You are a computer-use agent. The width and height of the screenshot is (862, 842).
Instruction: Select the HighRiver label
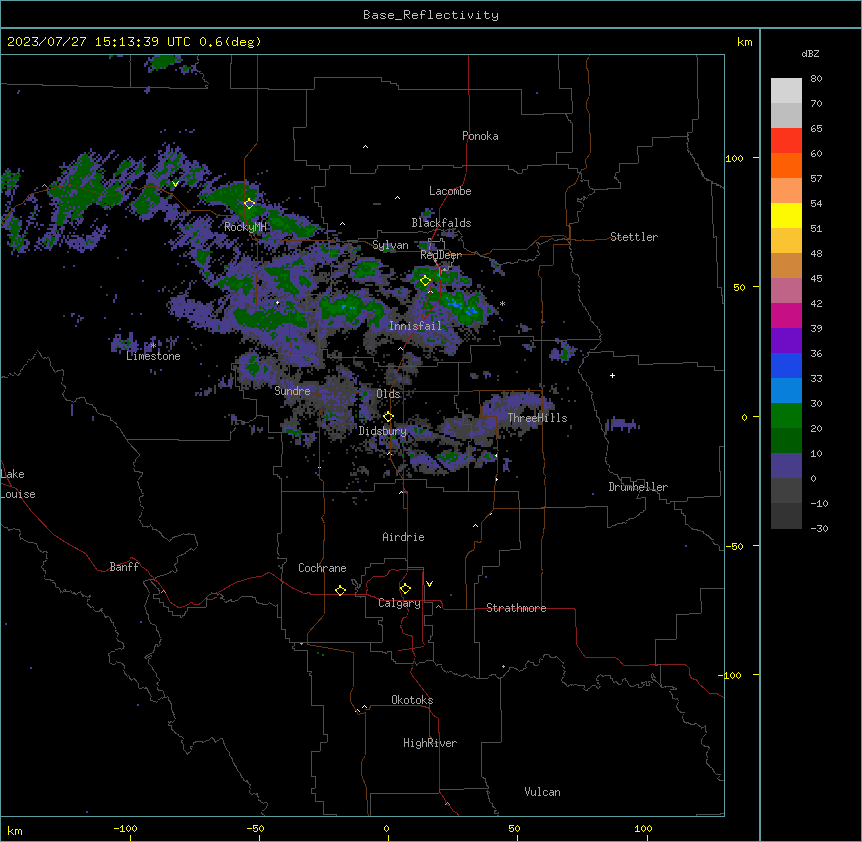[430, 743]
